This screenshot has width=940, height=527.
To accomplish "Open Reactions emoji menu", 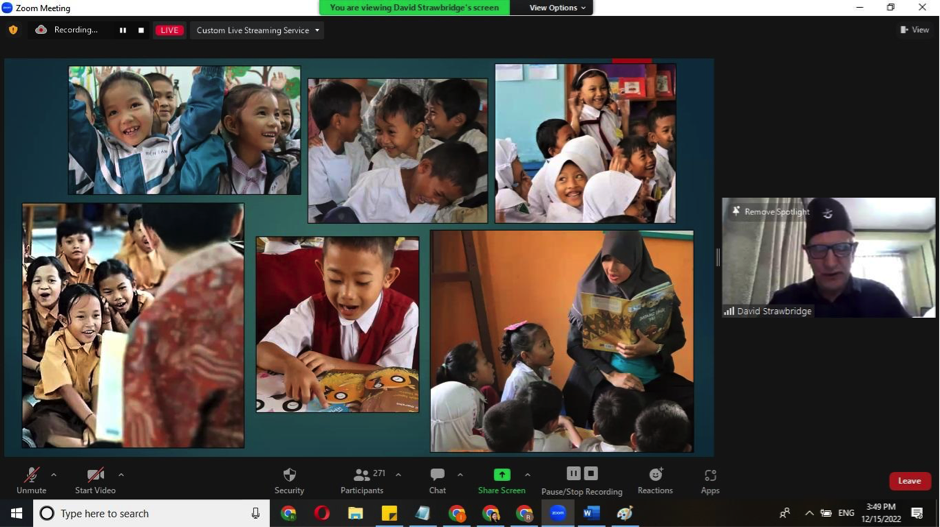I will [655, 481].
